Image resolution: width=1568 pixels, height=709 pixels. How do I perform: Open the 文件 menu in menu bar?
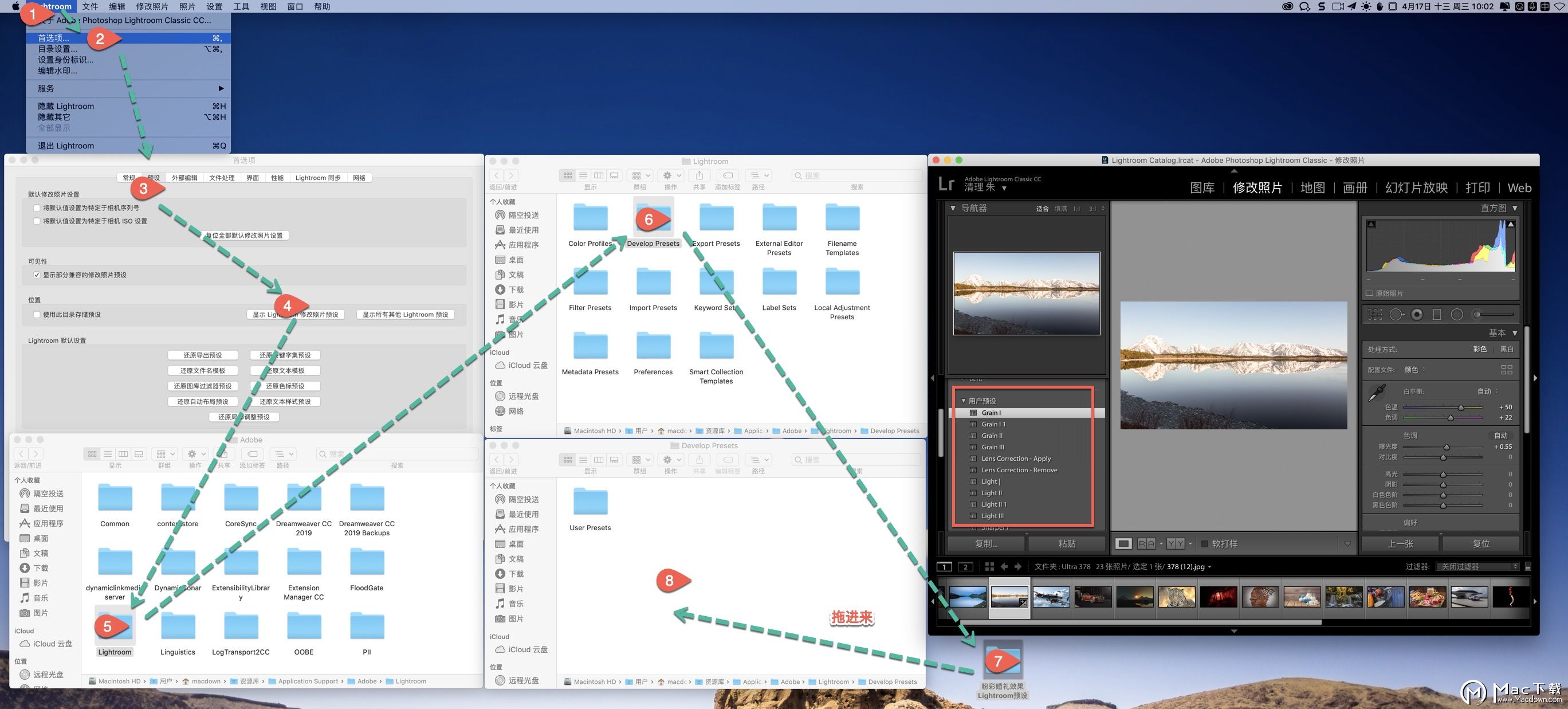(x=90, y=7)
